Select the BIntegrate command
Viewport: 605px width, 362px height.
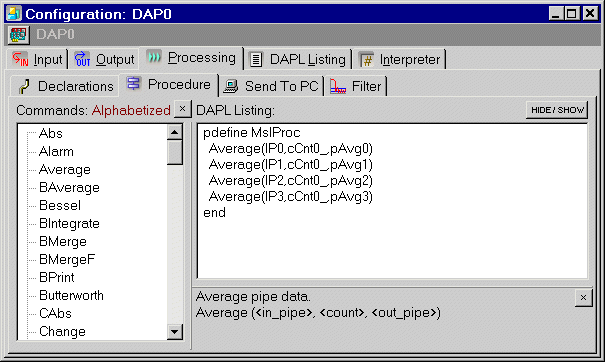[x=69, y=223]
